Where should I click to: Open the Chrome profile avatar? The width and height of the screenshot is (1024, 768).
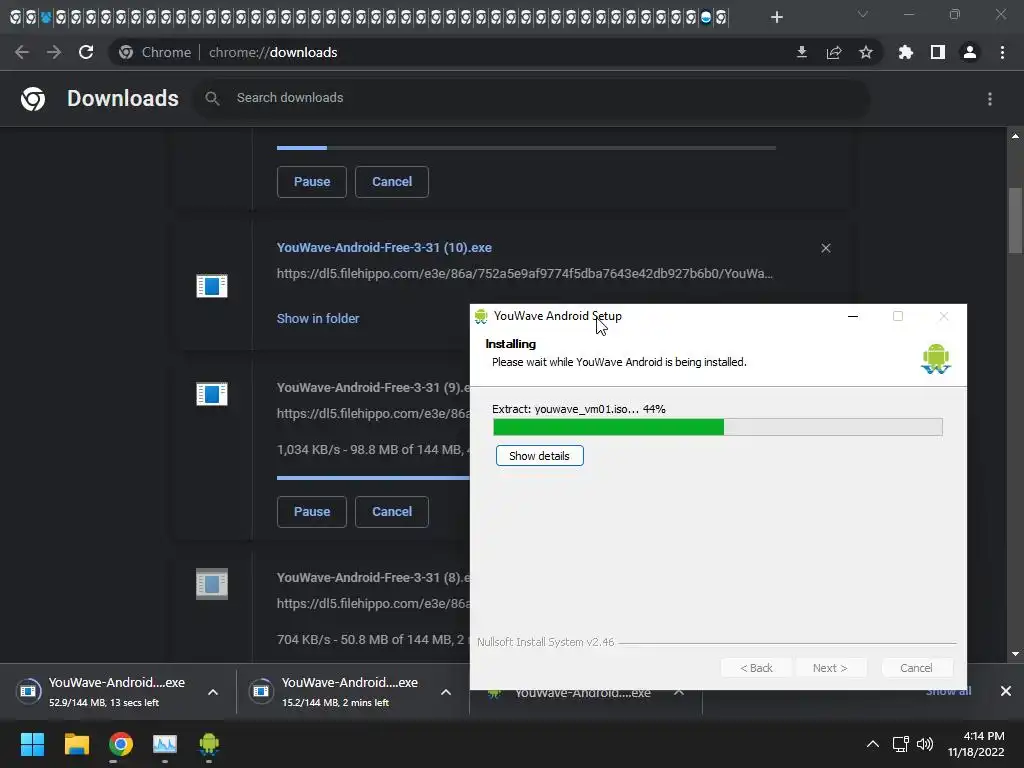coord(970,52)
